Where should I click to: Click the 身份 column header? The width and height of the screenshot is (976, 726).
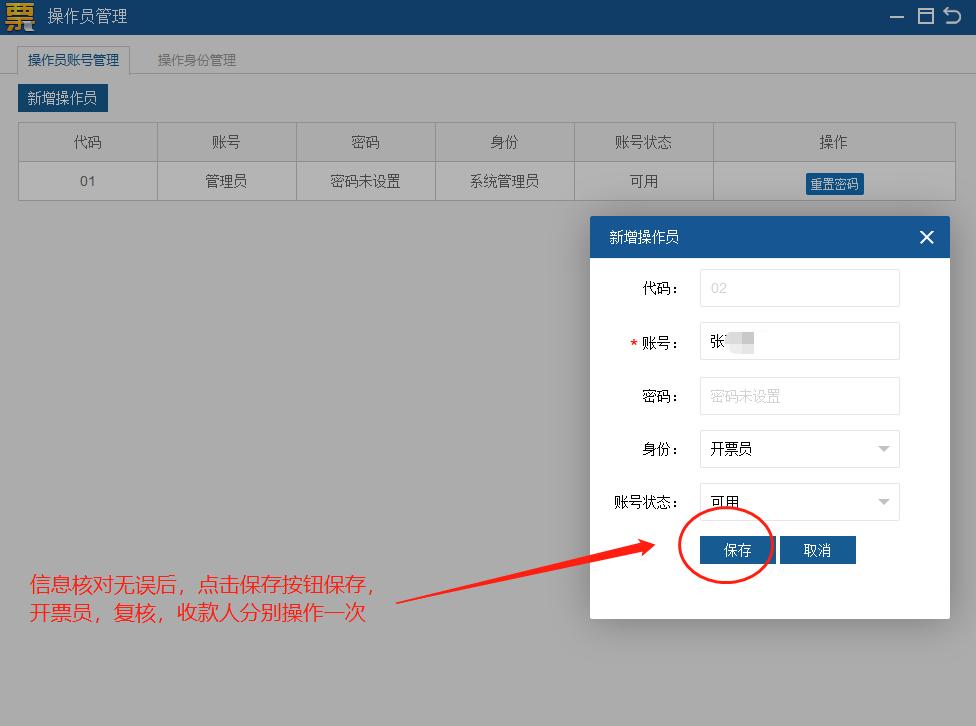click(x=504, y=141)
